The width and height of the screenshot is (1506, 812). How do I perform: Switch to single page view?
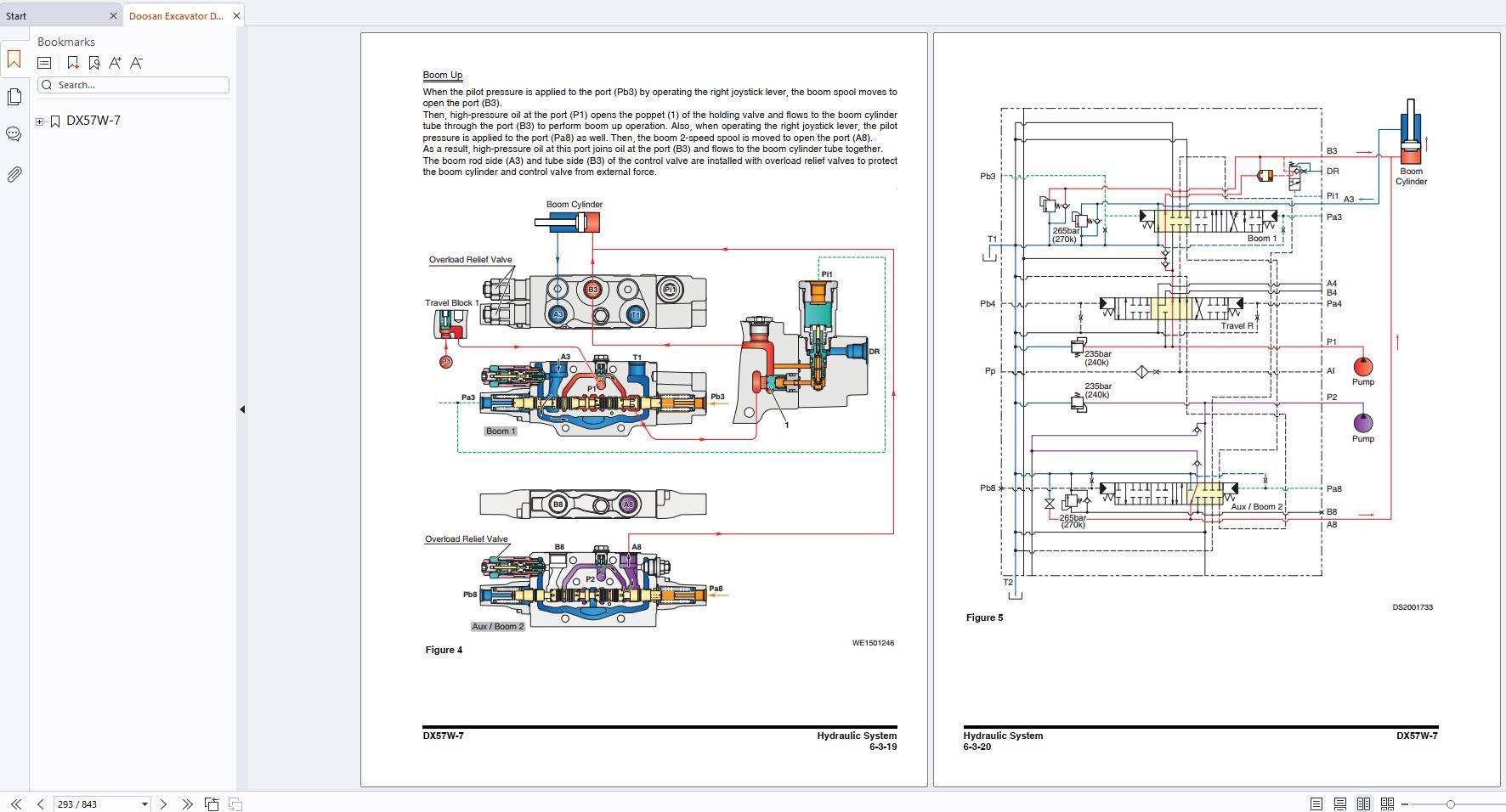(x=1316, y=804)
